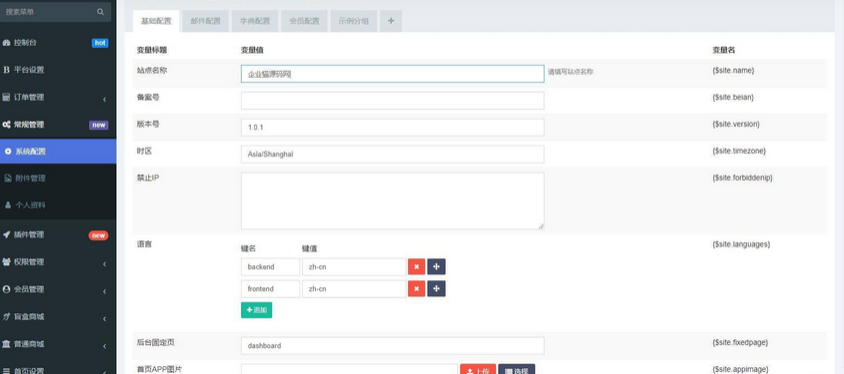Click the purple new badge beside 常规管理
Viewport: 844px width, 374px height.
tap(99, 125)
